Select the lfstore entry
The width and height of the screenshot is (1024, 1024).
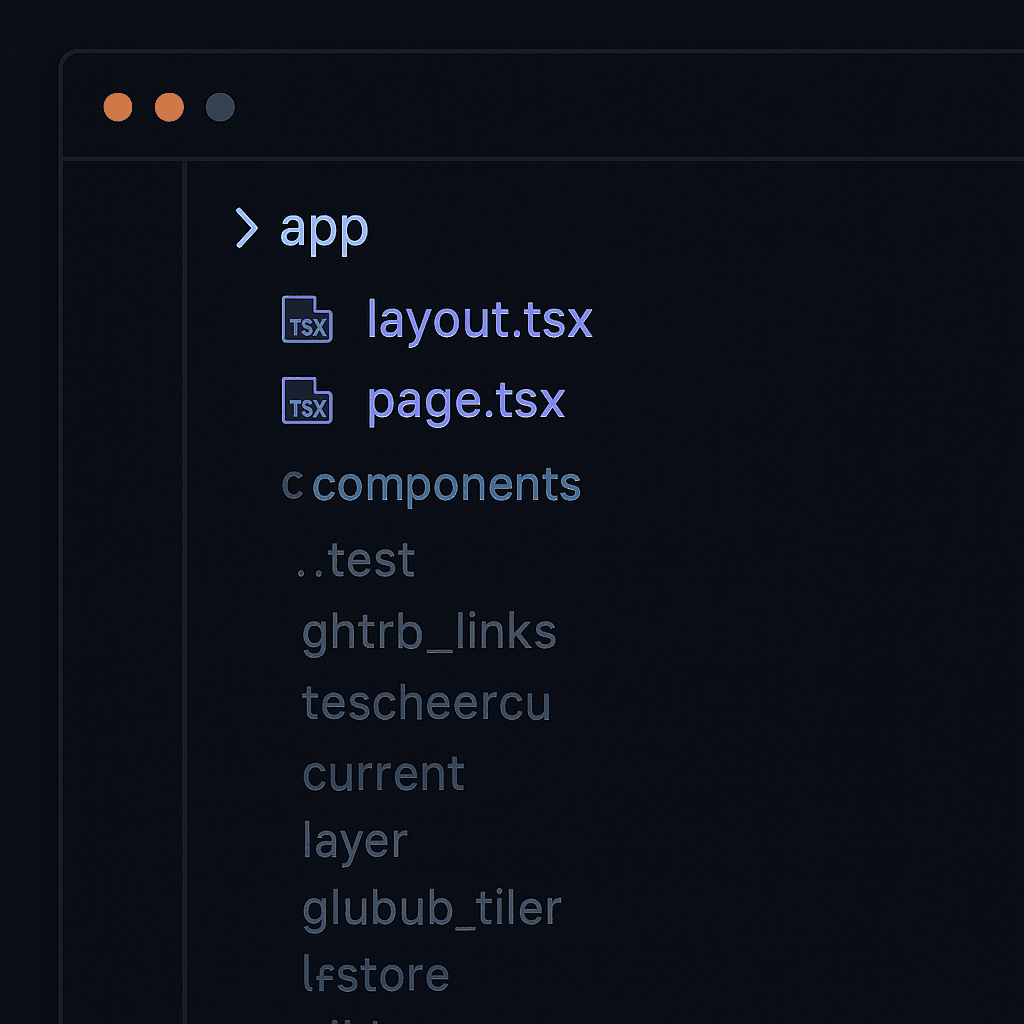pos(376,974)
